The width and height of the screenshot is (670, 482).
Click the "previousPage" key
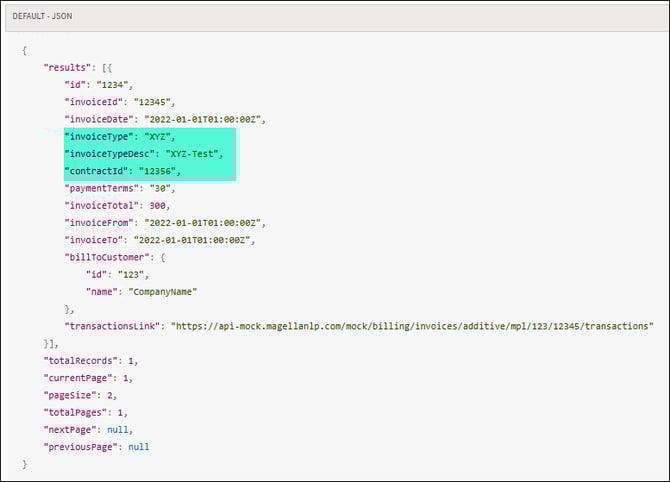(82, 446)
